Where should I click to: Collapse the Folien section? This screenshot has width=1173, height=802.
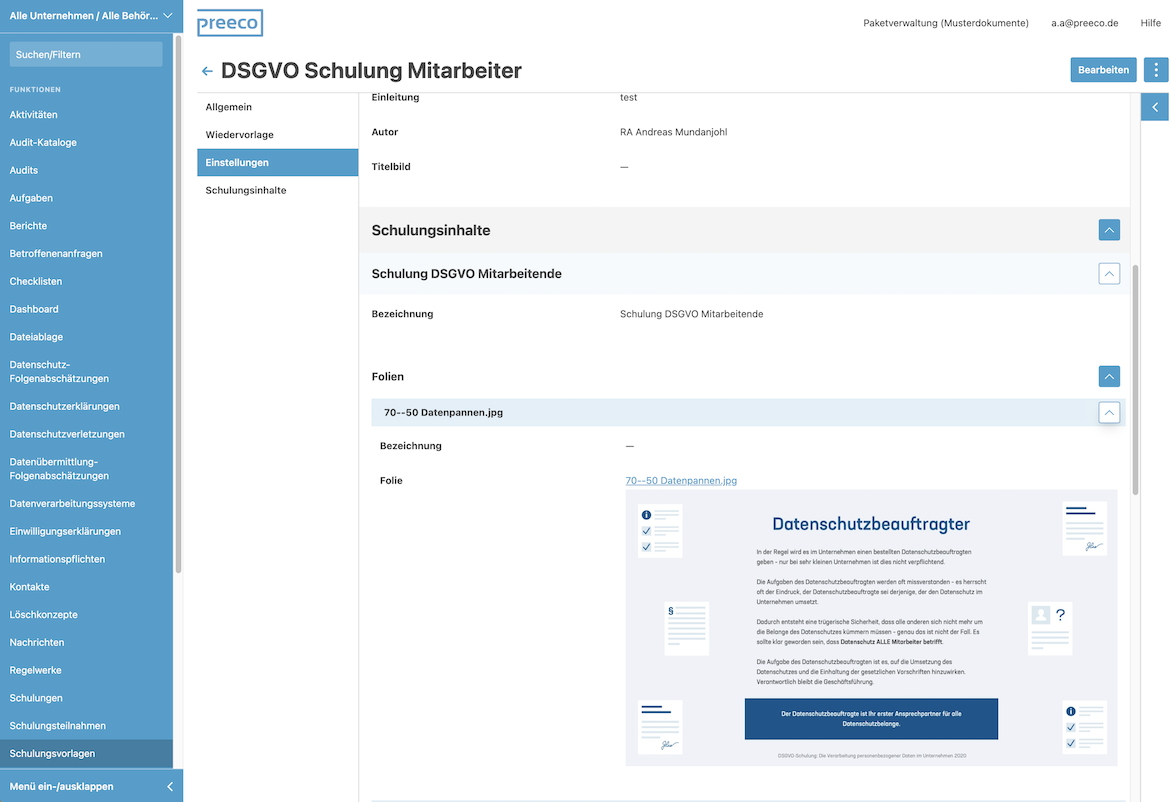coord(1109,376)
